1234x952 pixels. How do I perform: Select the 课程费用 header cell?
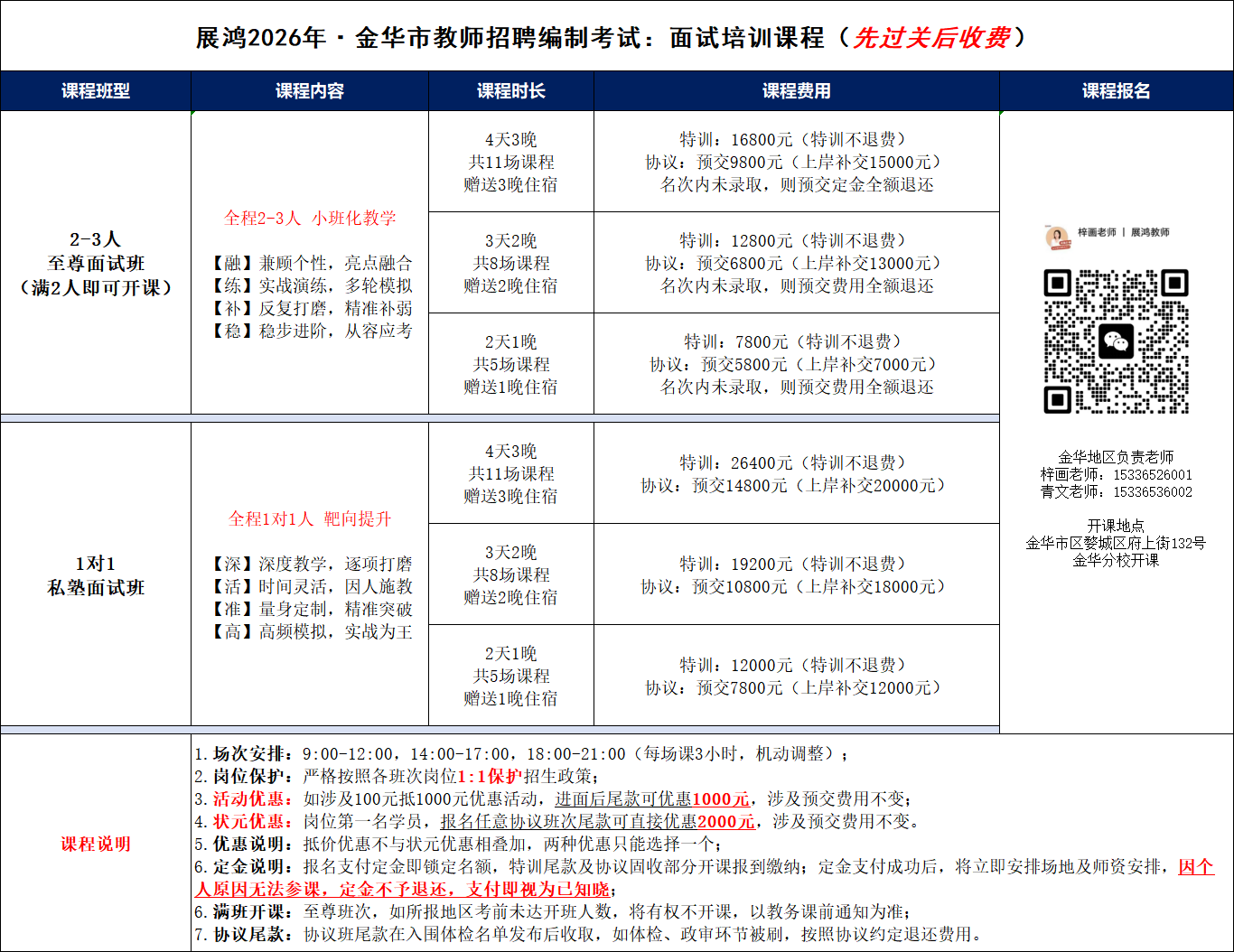click(x=796, y=91)
